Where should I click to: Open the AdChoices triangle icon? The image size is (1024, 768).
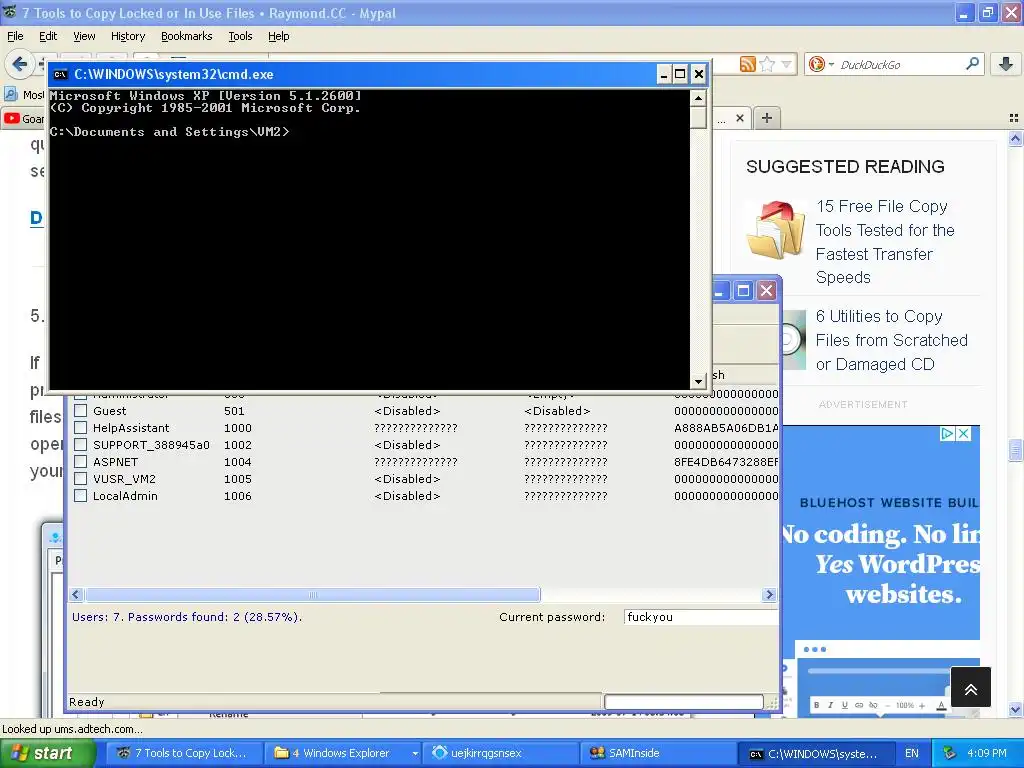(948, 434)
